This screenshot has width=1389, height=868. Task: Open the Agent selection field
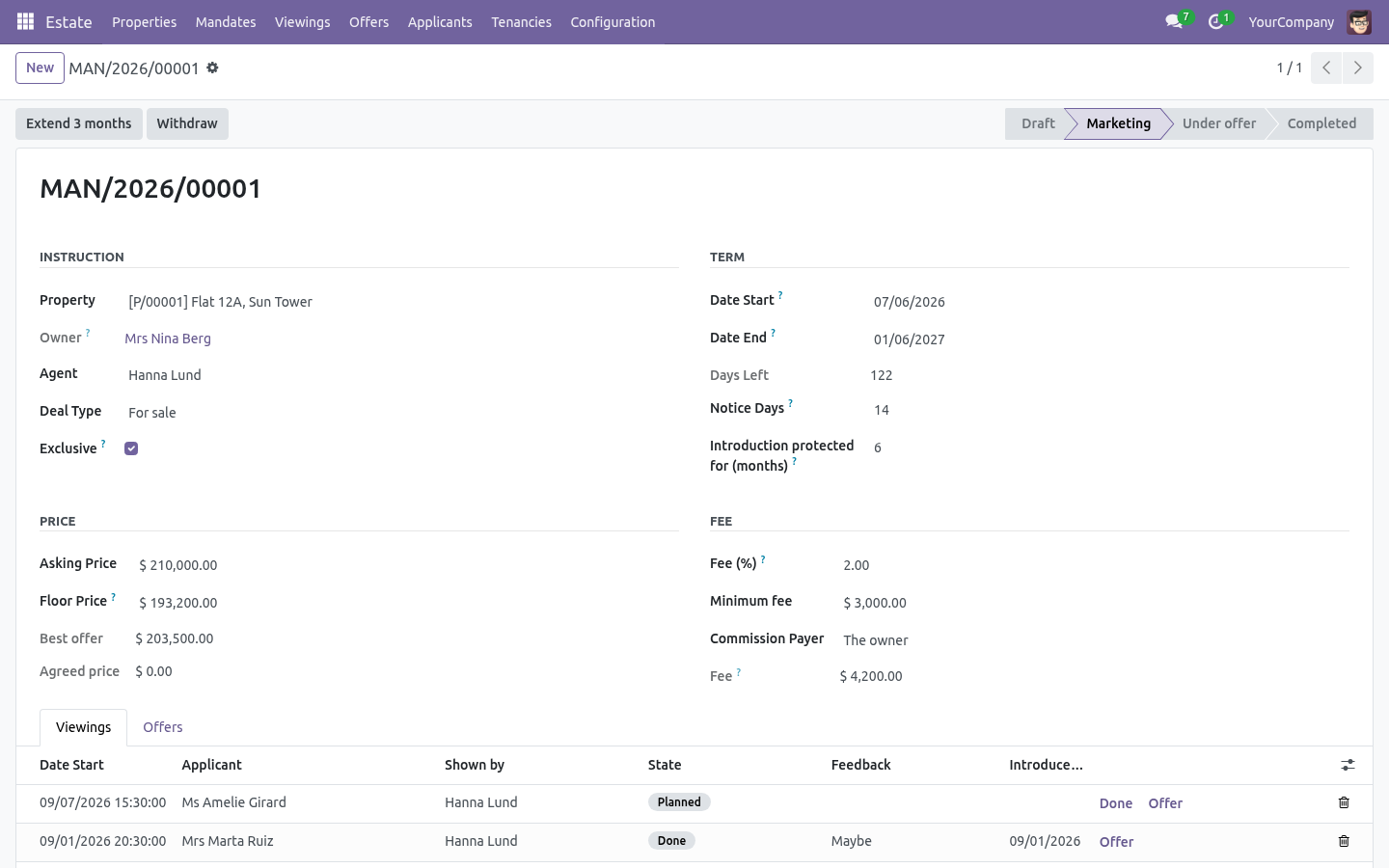coord(401,375)
